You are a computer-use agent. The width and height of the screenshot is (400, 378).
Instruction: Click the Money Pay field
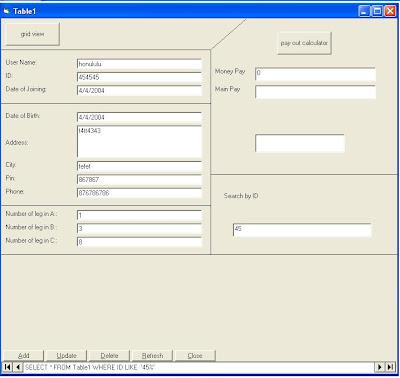[315, 74]
